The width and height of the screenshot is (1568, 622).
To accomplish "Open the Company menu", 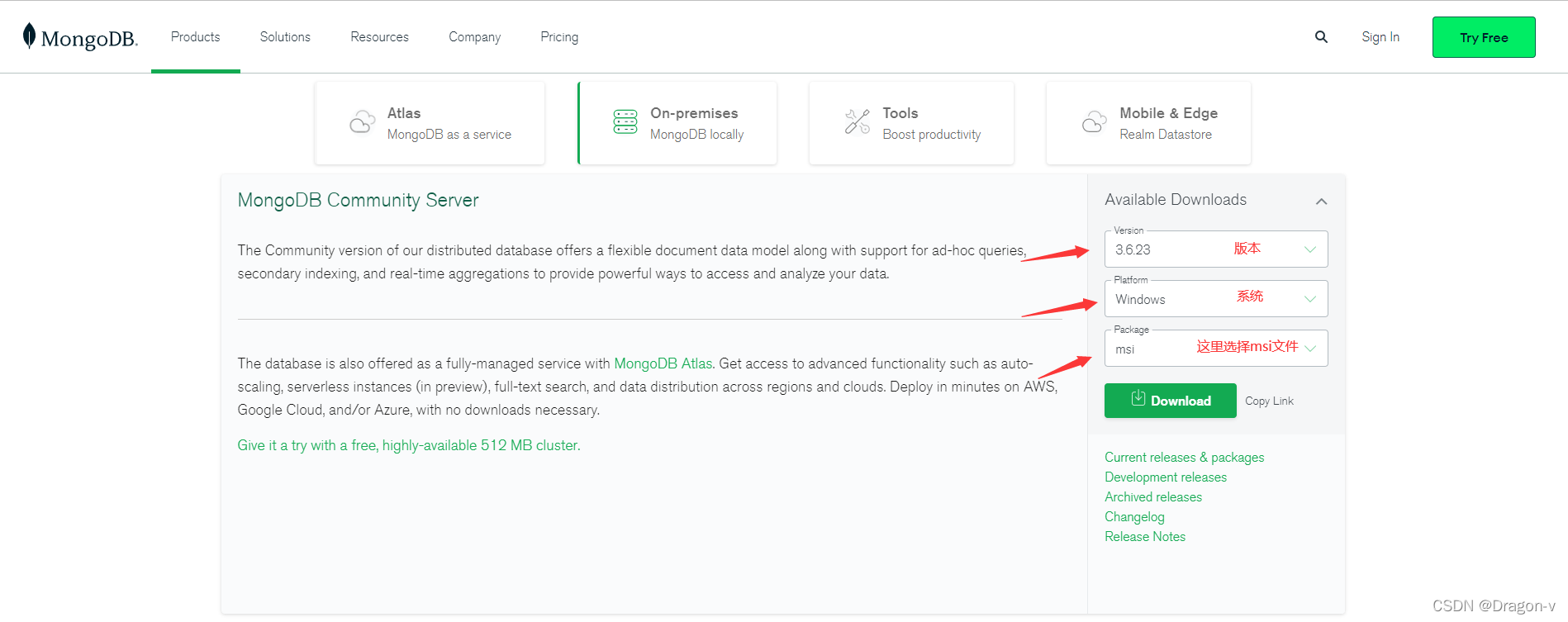I will (474, 37).
